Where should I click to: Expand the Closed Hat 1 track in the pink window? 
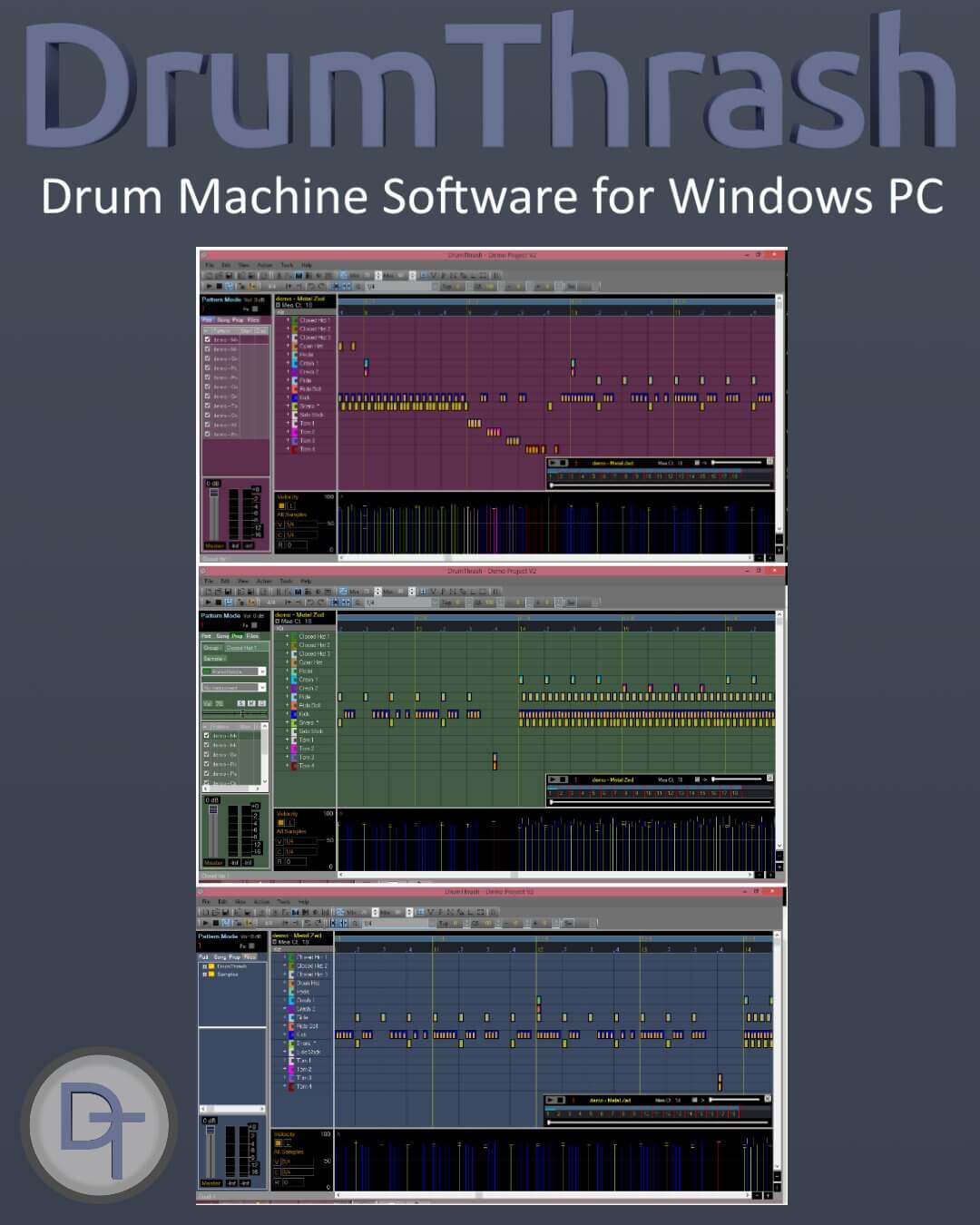click(x=288, y=320)
